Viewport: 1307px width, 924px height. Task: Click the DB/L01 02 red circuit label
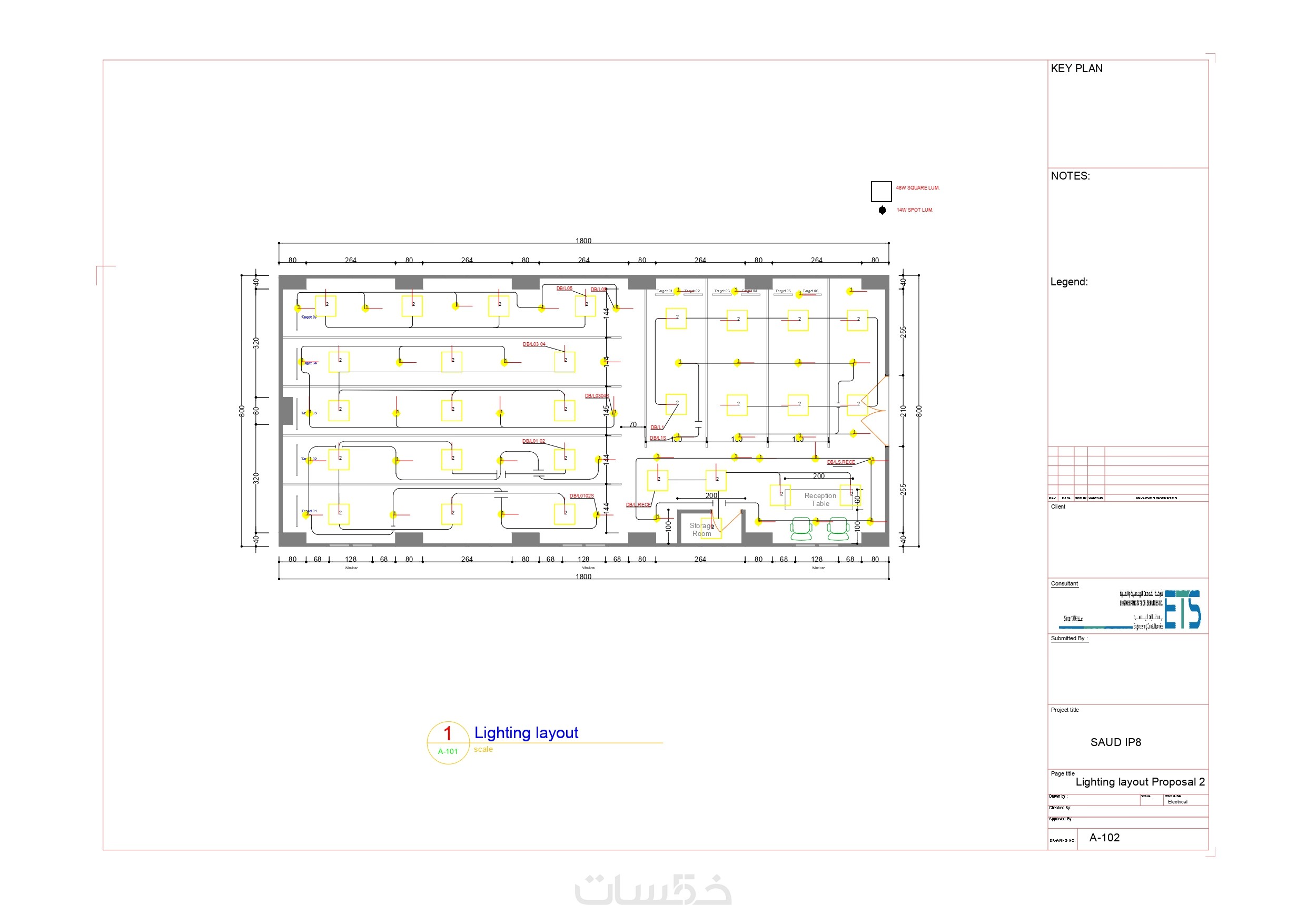pos(533,441)
